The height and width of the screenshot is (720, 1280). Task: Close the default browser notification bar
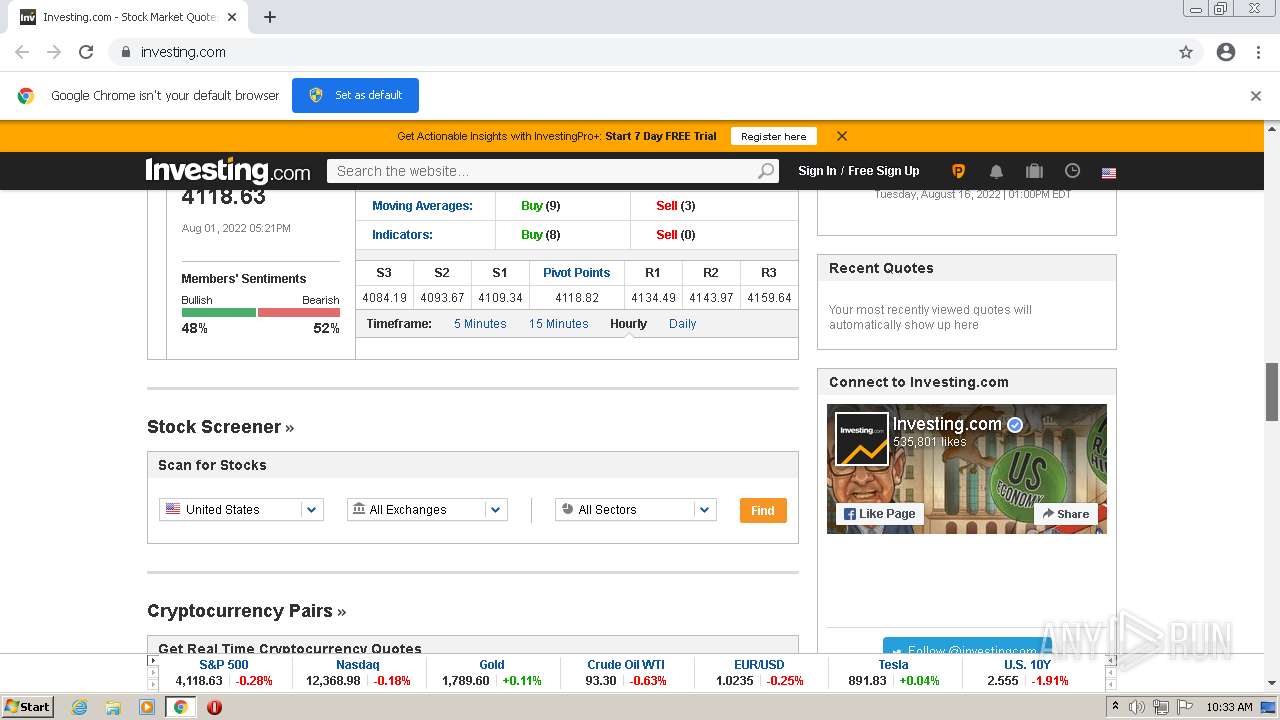(1256, 96)
